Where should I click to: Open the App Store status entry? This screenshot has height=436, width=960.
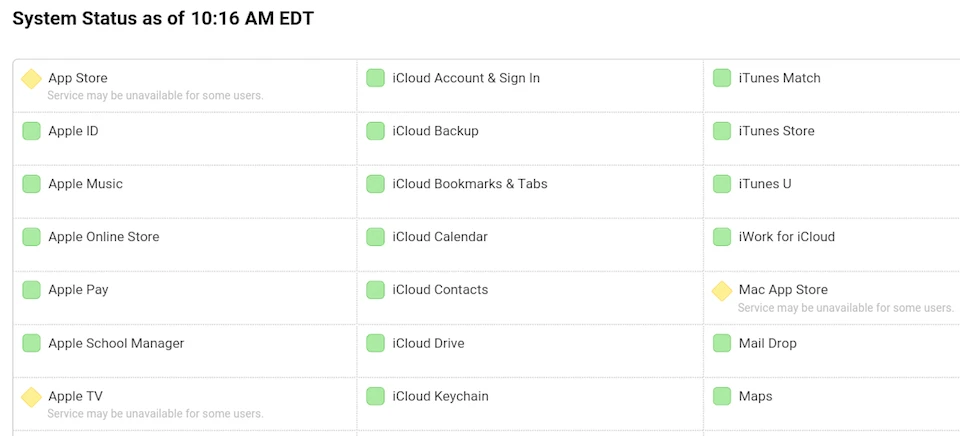pos(78,78)
